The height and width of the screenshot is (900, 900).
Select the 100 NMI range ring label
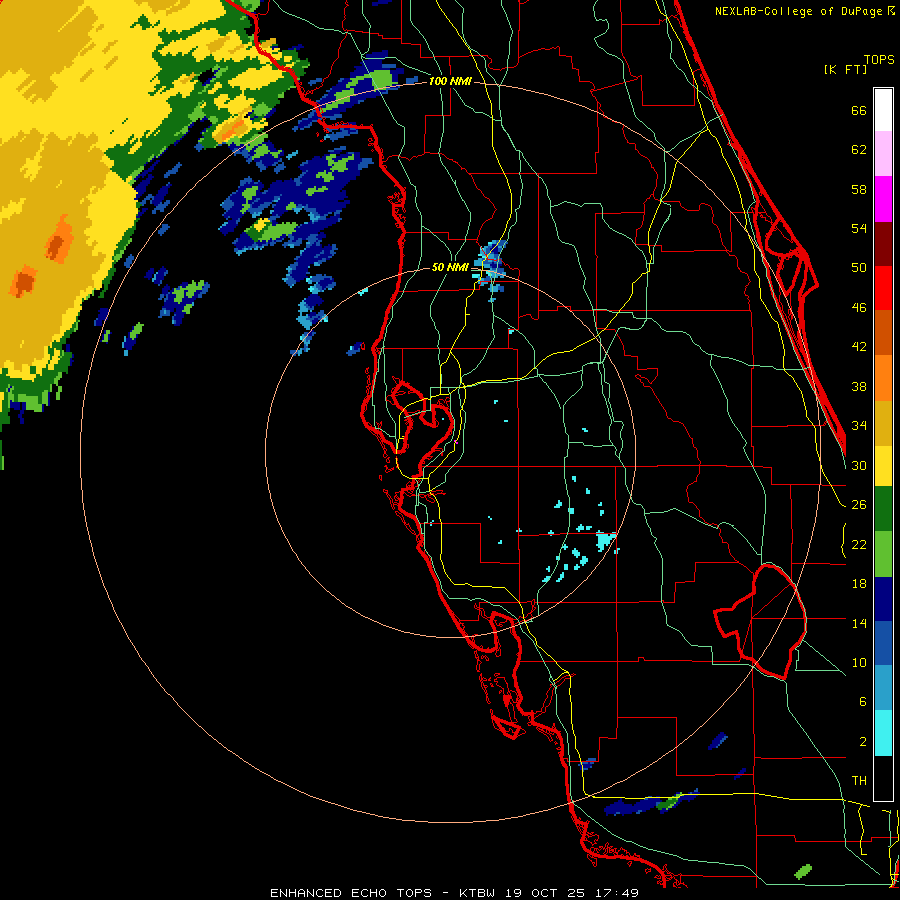(450, 81)
